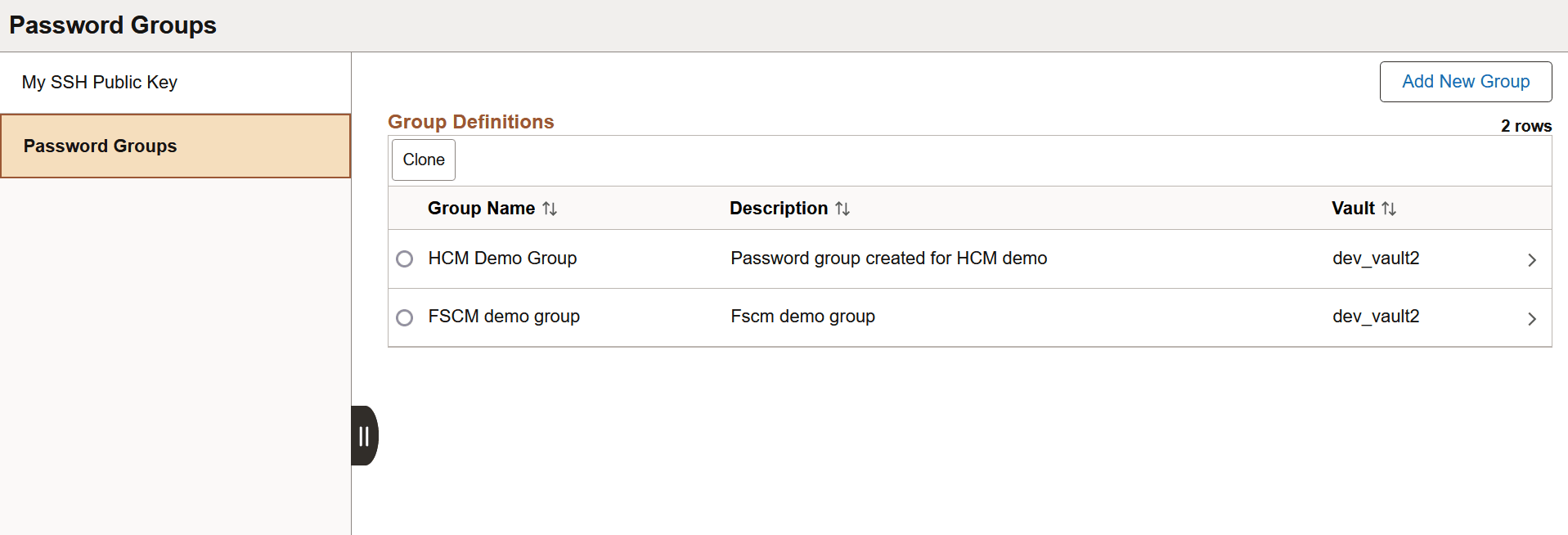Choose the radio button beside HCM Demo Group

click(x=405, y=259)
